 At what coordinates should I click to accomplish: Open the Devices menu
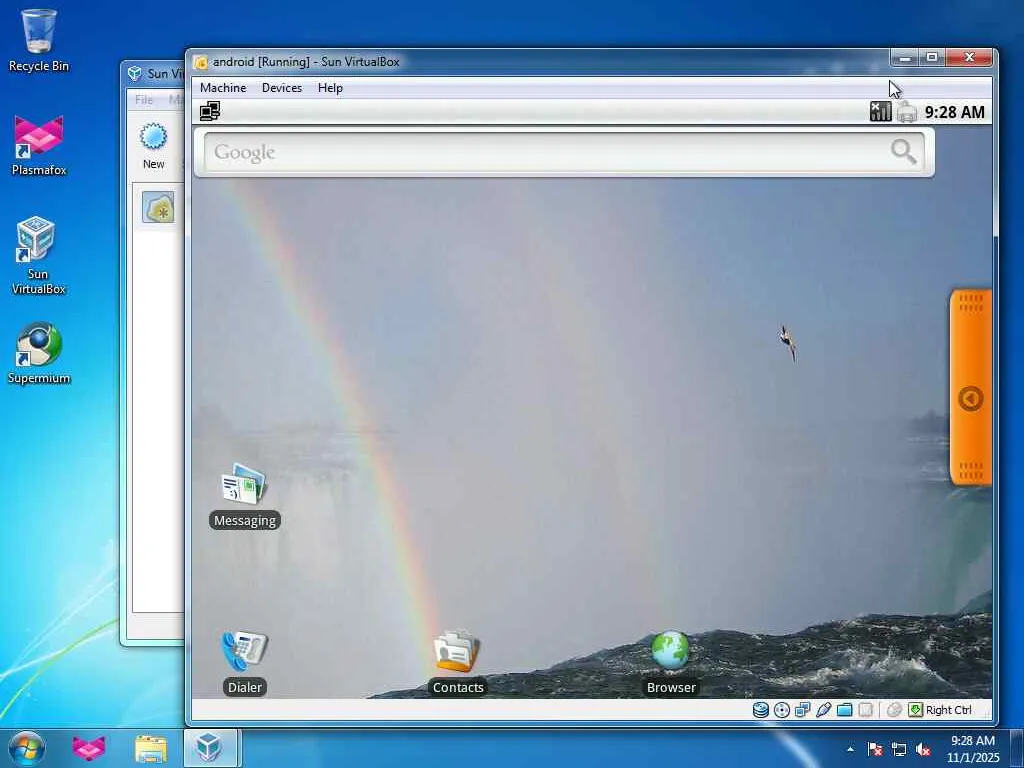point(281,88)
